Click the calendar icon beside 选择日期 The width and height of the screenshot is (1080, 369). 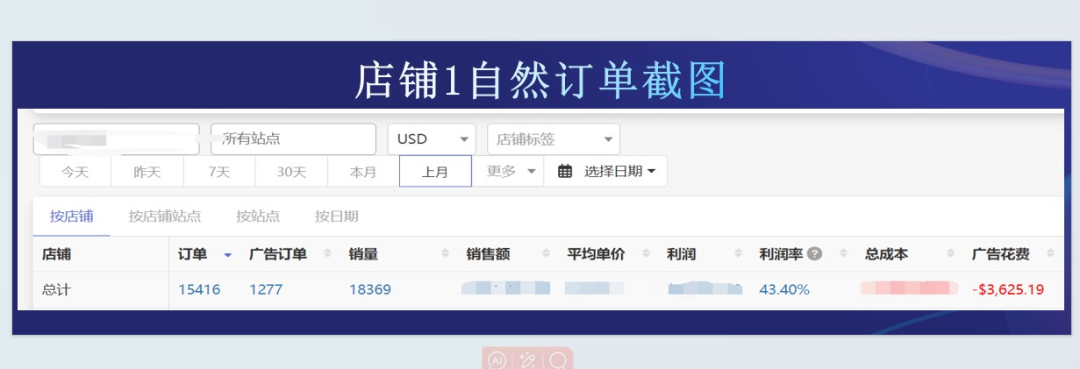coord(565,171)
